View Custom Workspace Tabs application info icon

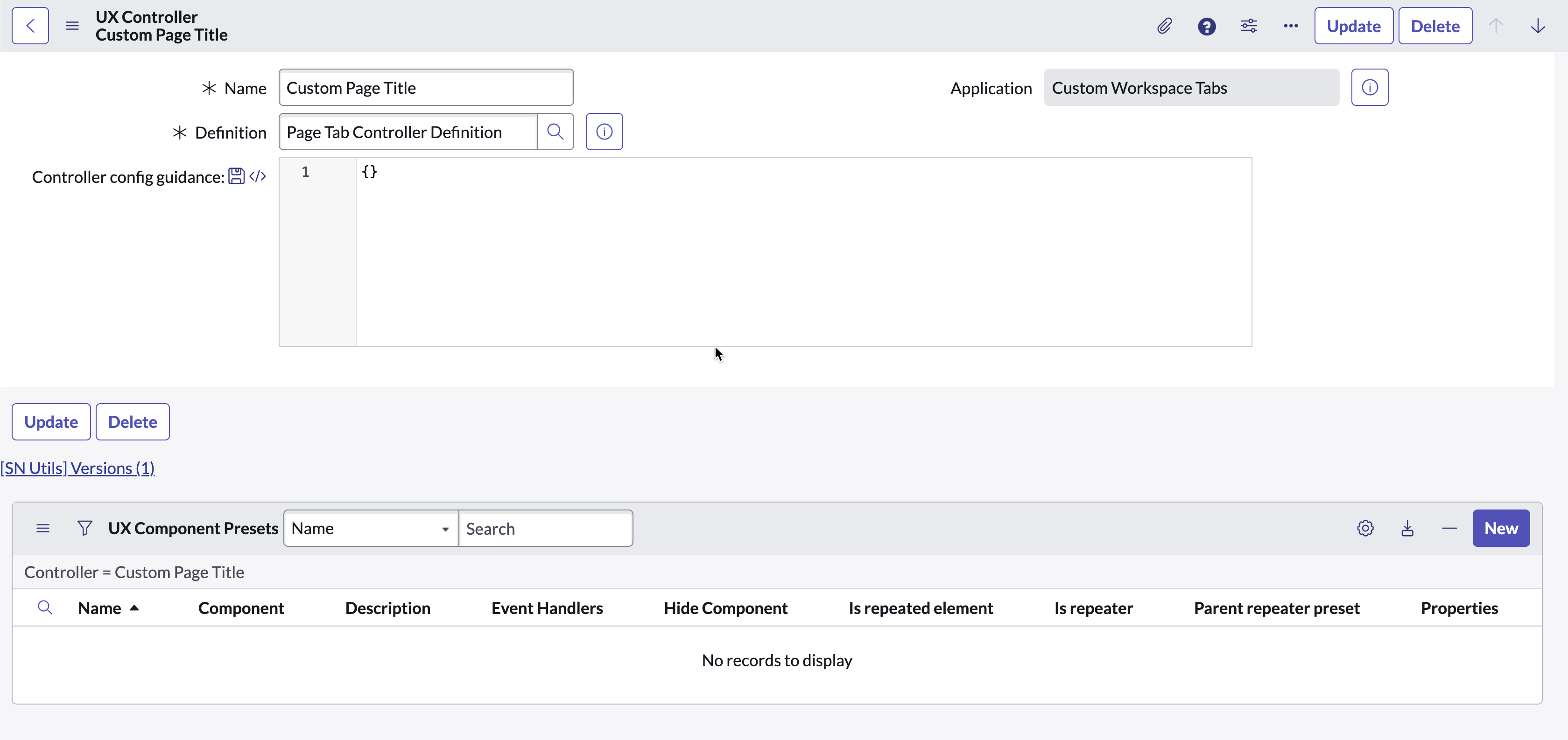1370,87
